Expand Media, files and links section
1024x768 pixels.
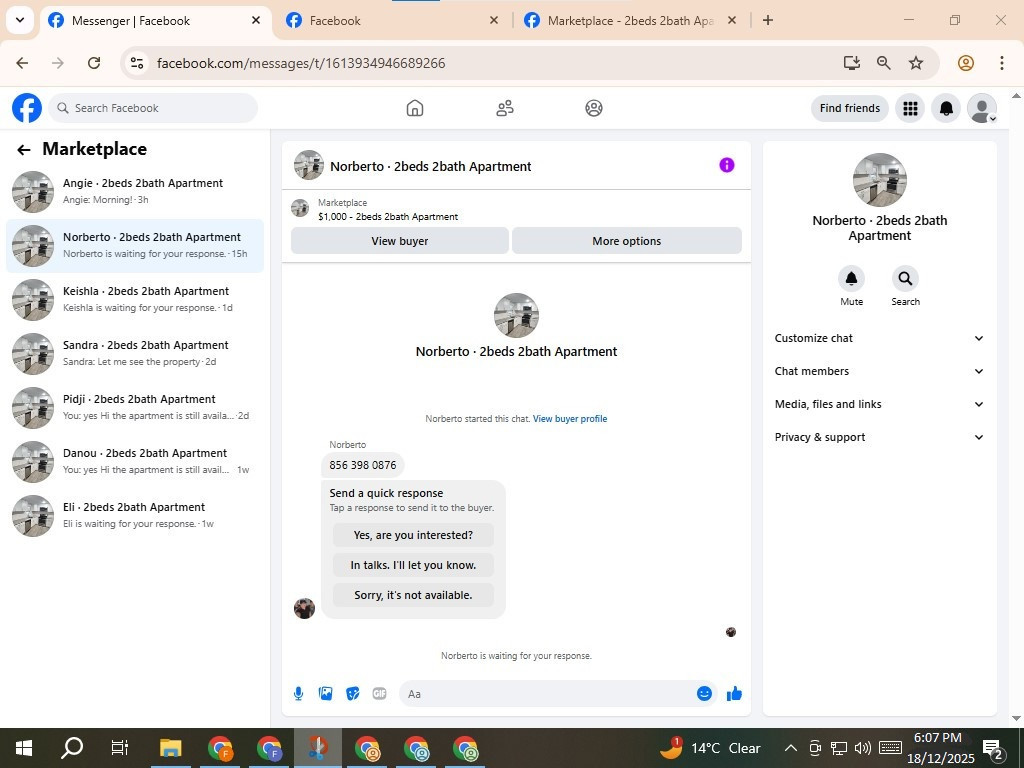click(x=879, y=404)
